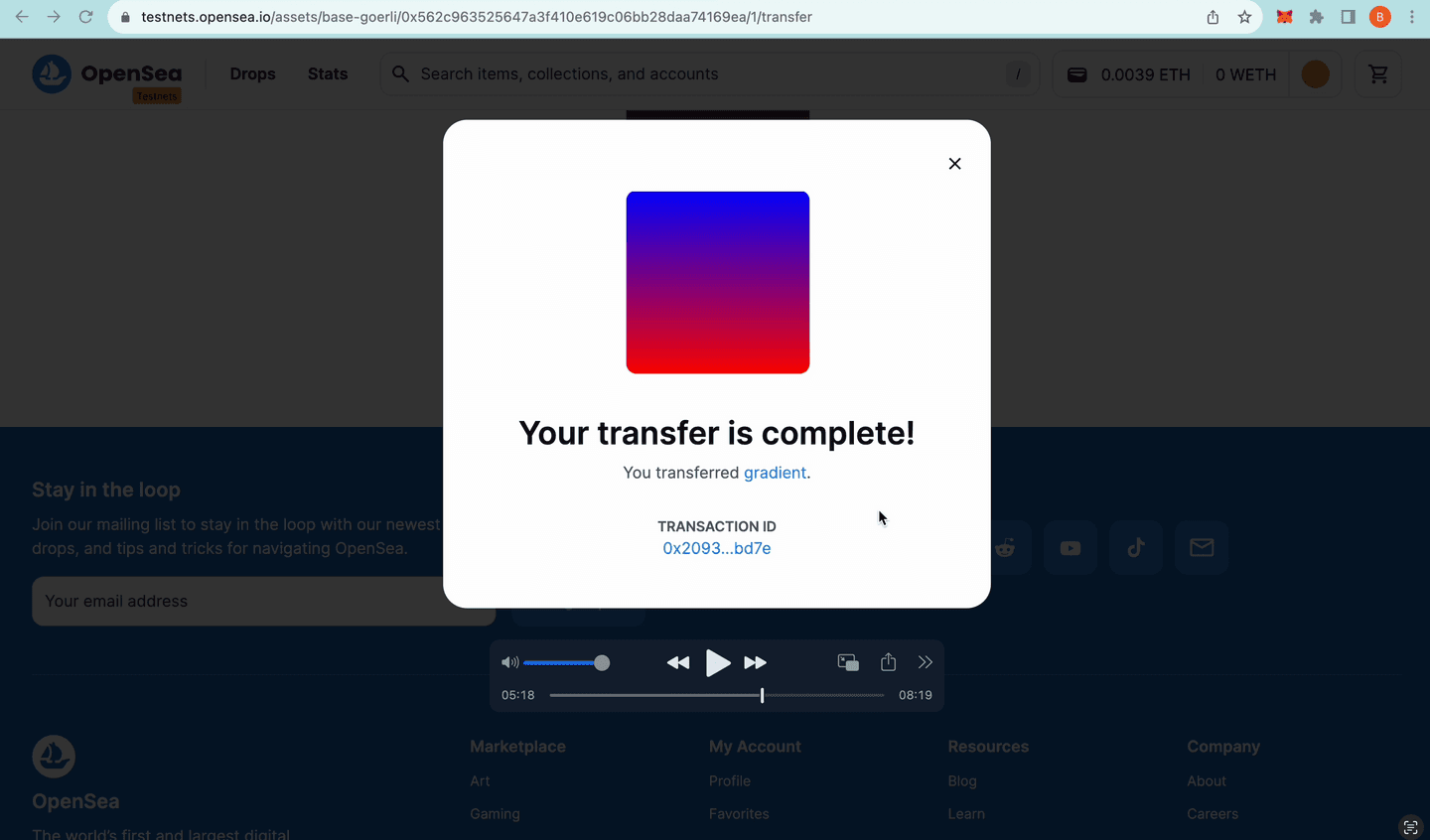Screen dimensions: 1430x840
Task: Open the About company link
Action: coord(1207,781)
